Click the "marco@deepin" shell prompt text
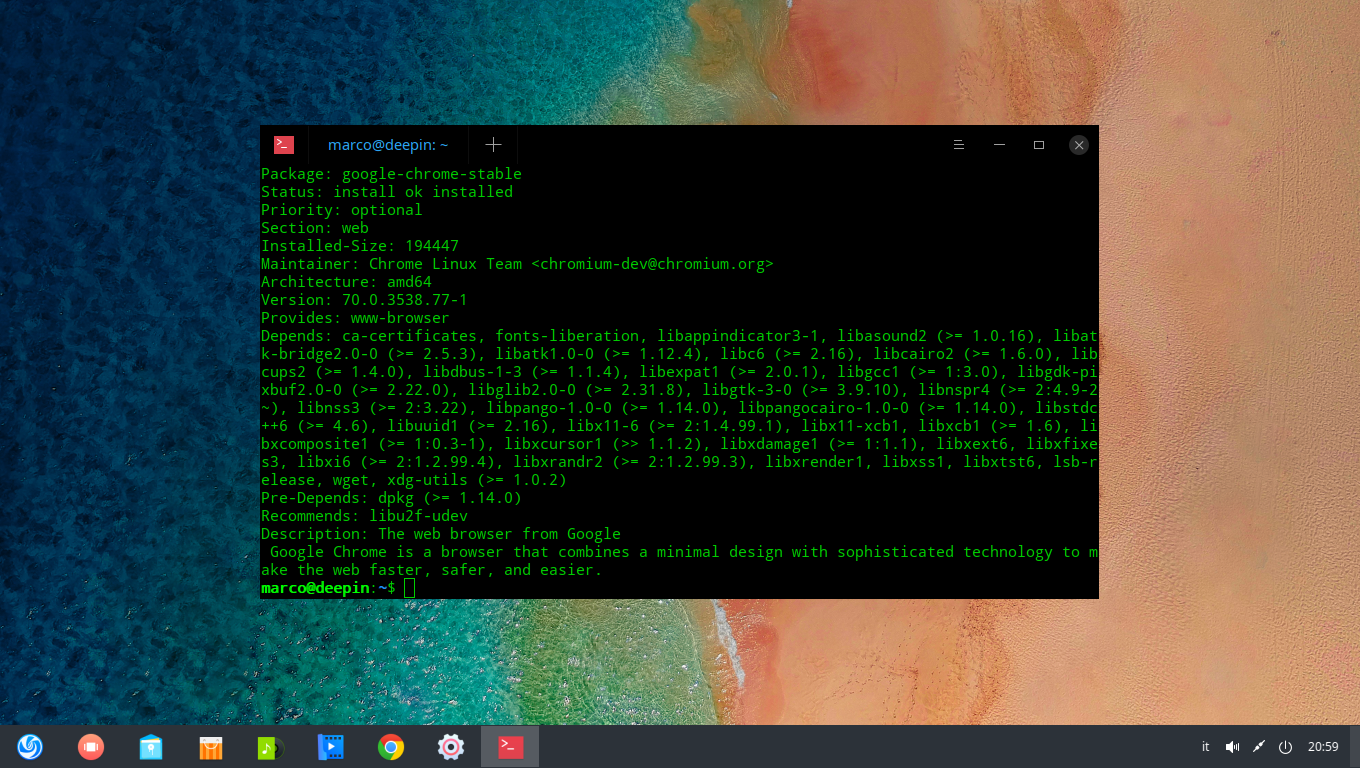The image size is (1360, 768). (x=315, y=588)
